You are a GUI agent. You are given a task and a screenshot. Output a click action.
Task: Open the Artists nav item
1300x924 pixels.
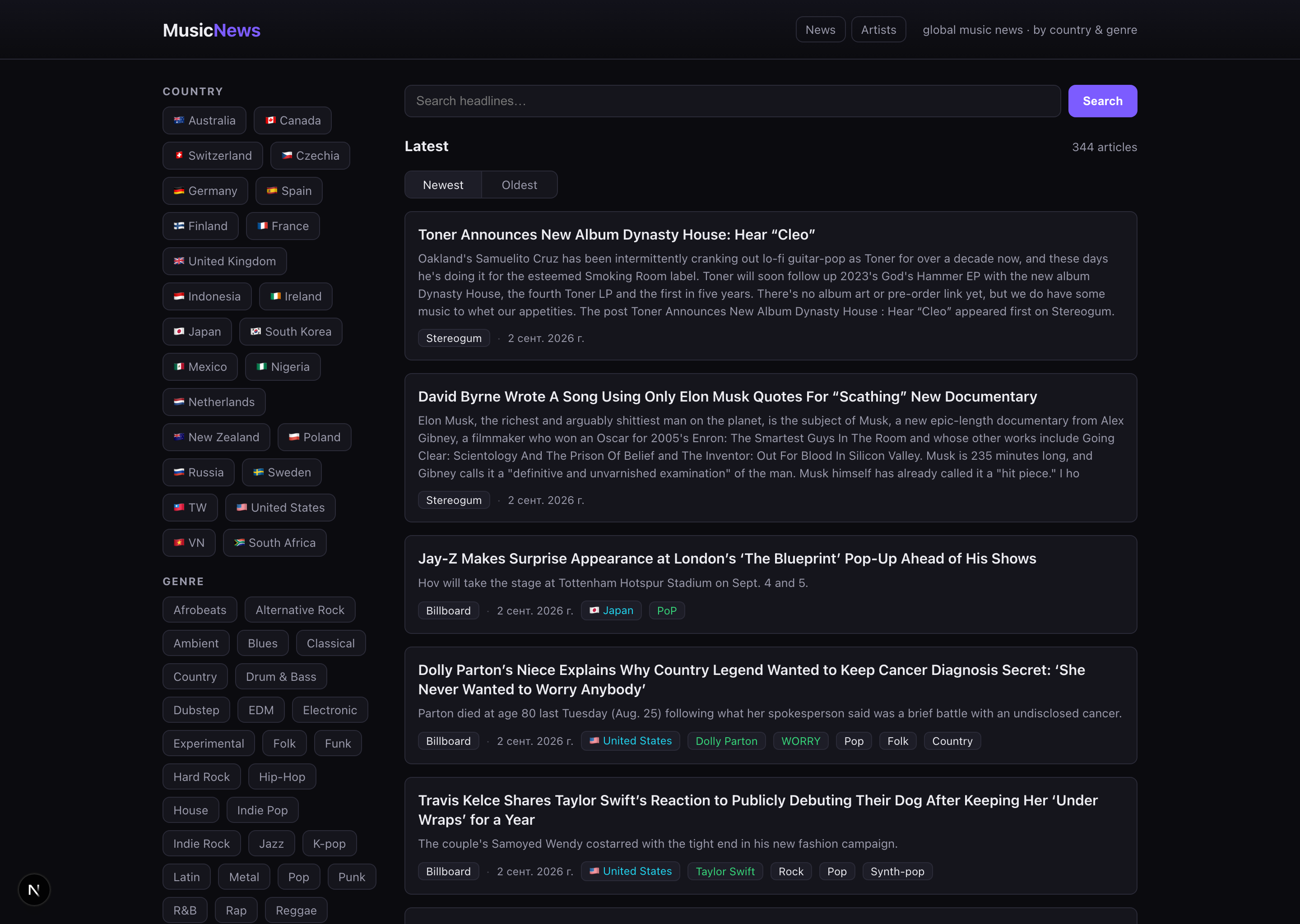pyautogui.click(x=878, y=30)
